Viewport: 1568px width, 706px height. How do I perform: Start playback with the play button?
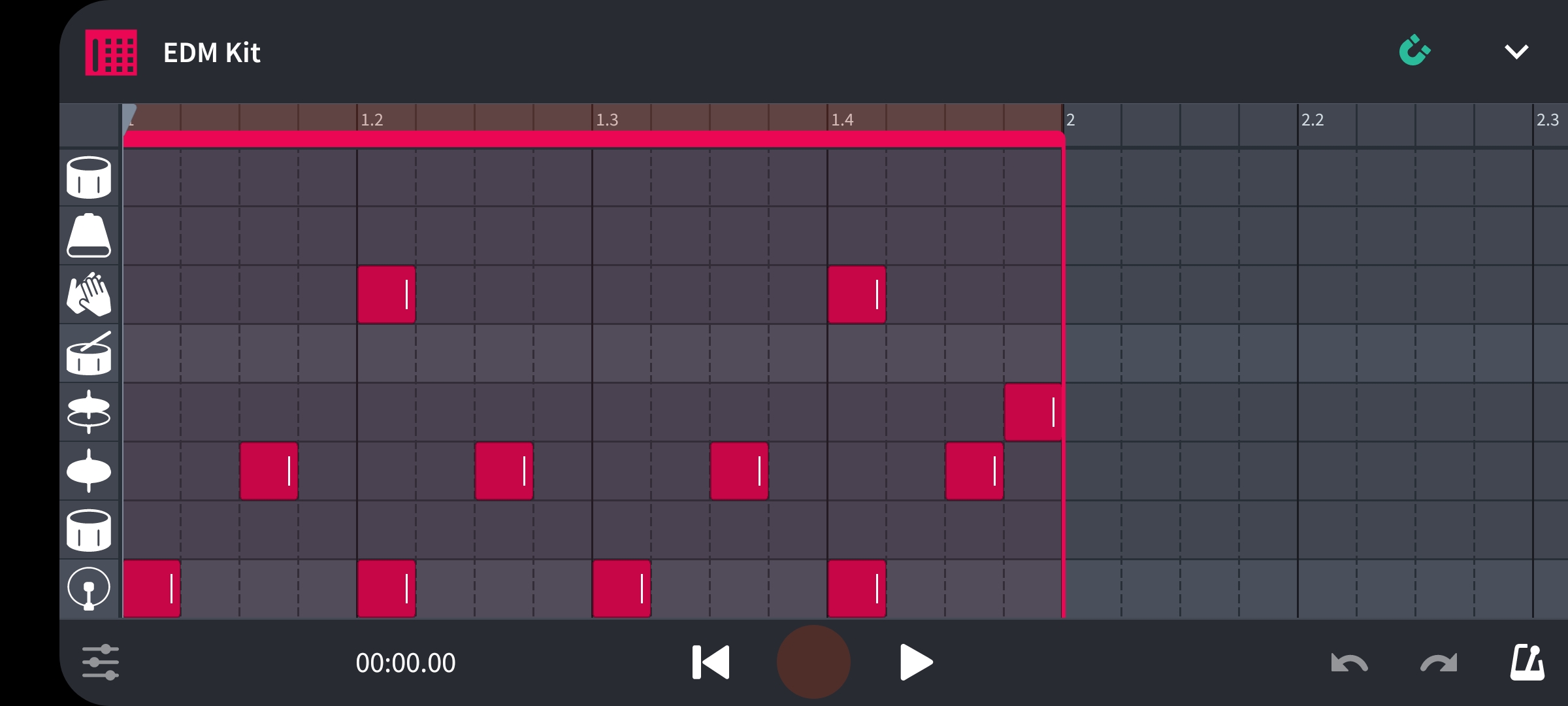point(916,662)
